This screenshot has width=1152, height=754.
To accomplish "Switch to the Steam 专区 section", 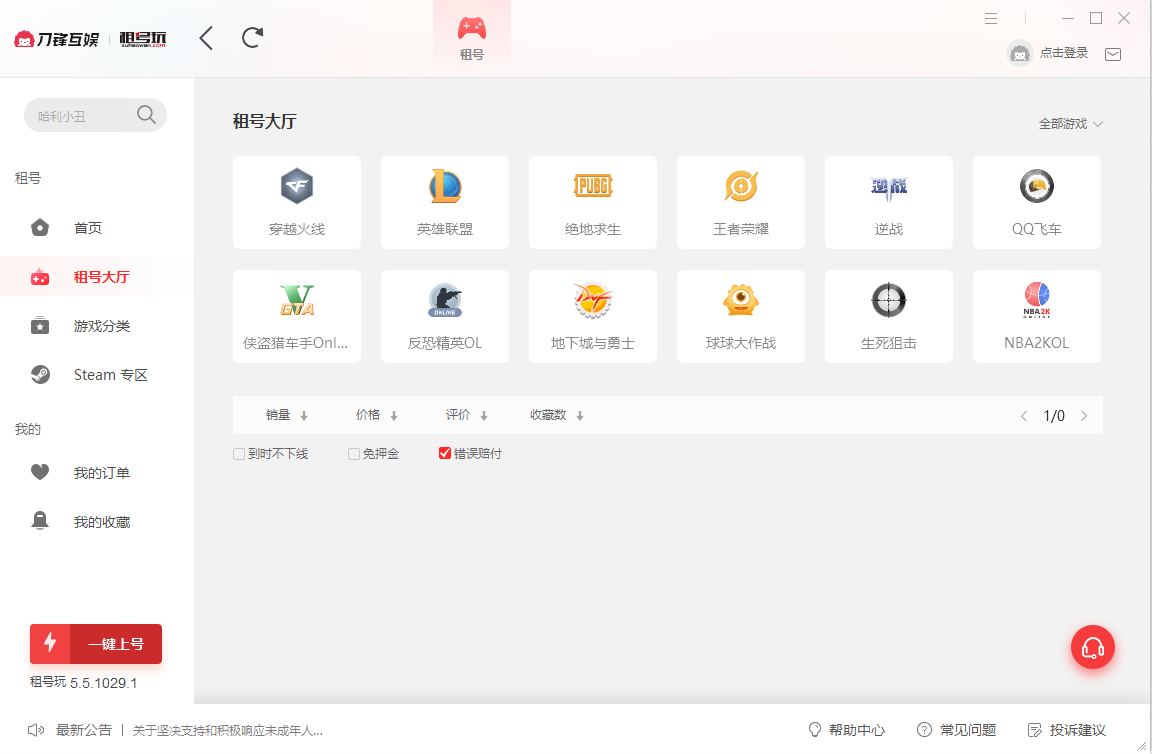I will 110,374.
